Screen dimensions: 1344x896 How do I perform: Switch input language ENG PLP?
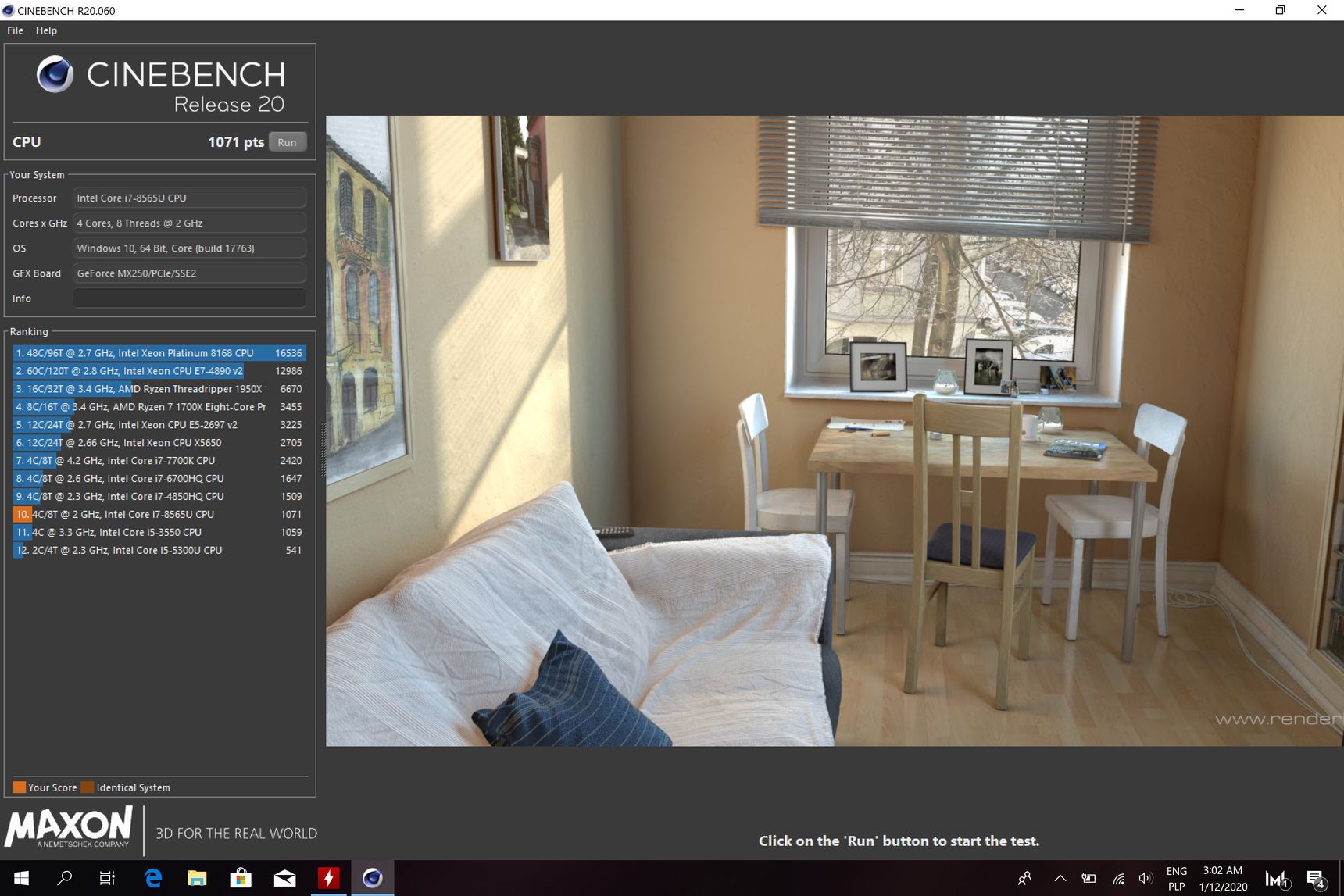[1176, 878]
